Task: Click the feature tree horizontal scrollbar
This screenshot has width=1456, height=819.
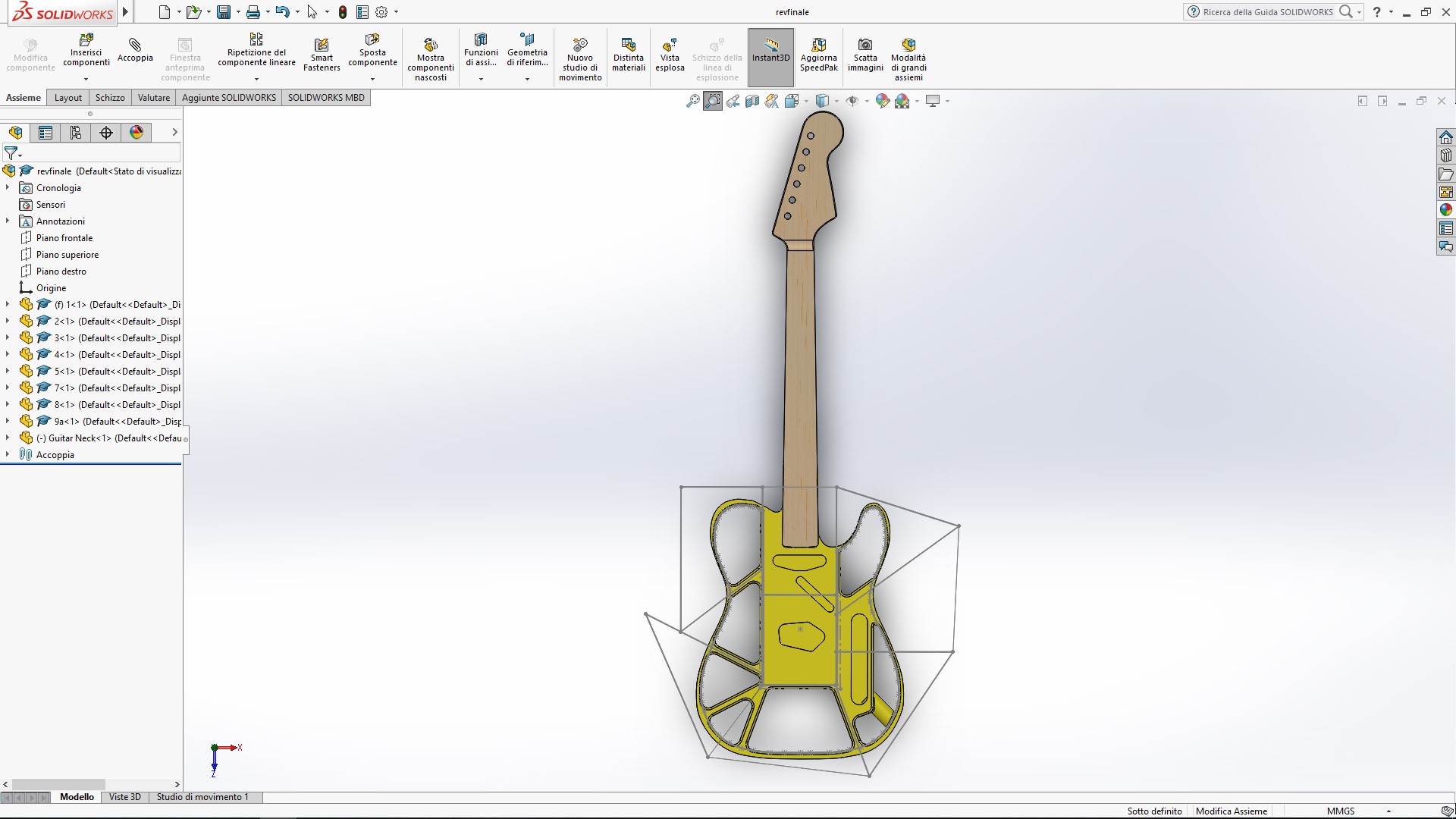Action: [59, 784]
